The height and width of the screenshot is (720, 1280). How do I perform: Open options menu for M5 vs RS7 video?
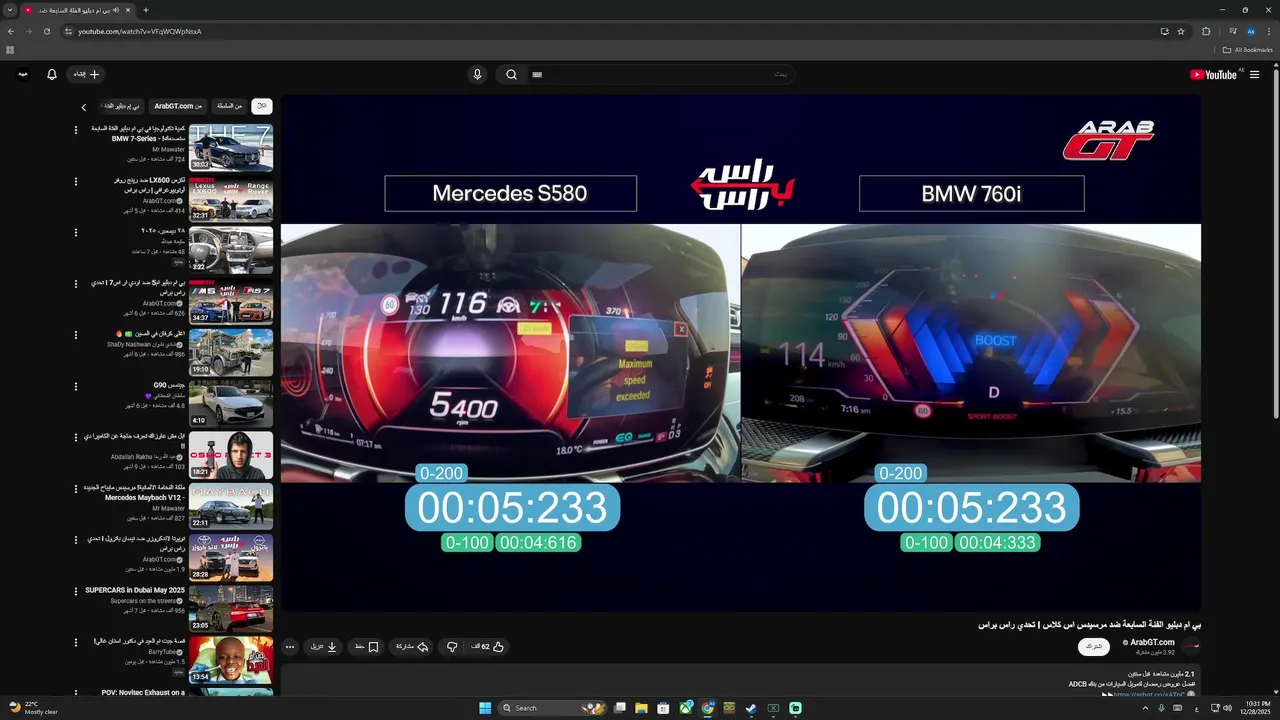coord(76,284)
